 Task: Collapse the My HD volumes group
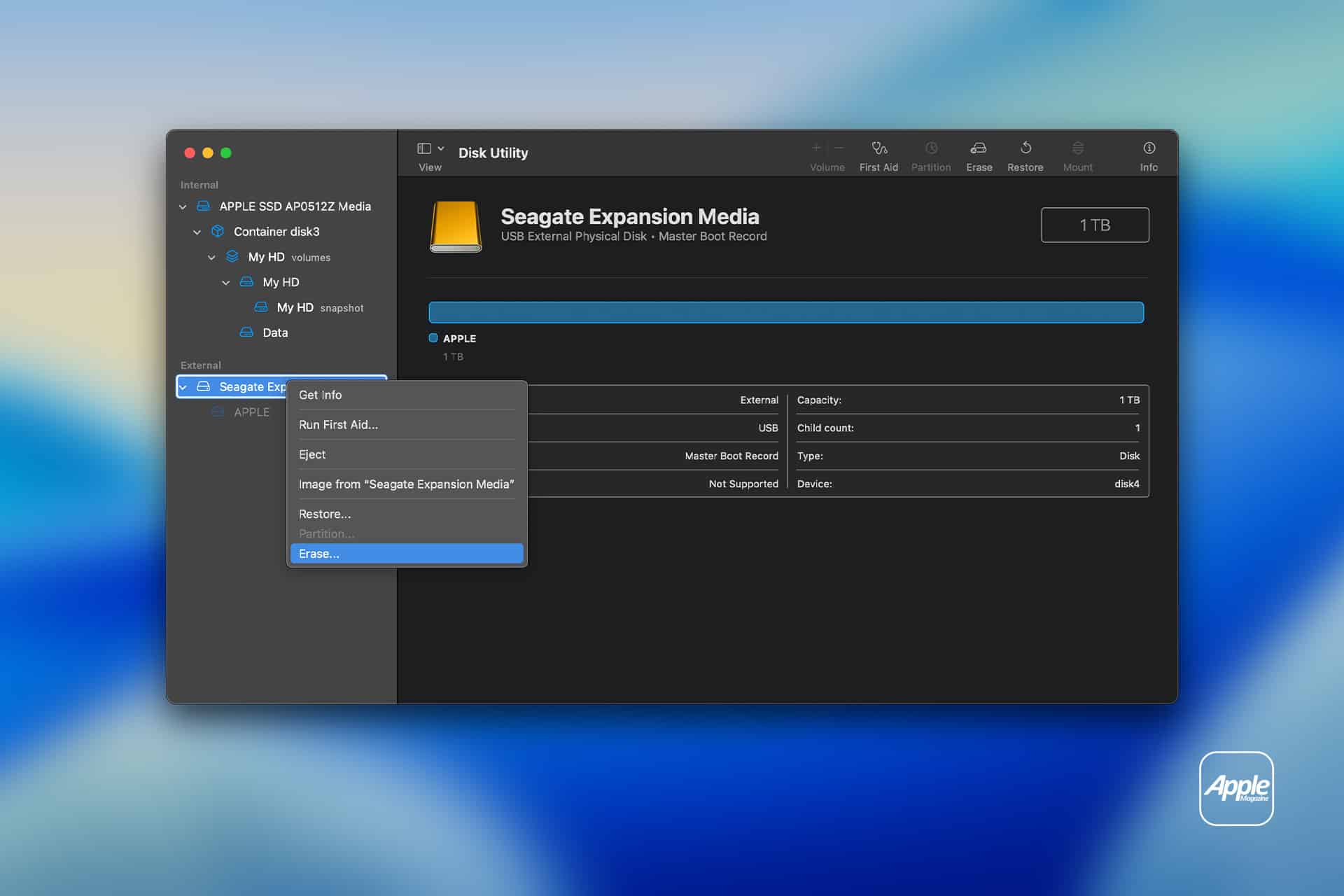coord(211,257)
